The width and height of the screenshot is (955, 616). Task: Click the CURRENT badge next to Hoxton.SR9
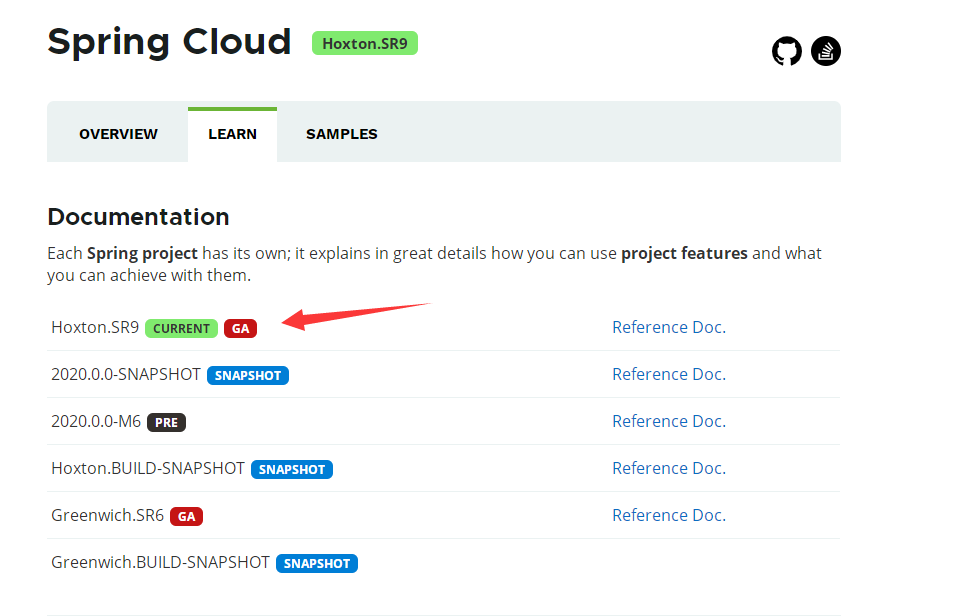pos(181,328)
